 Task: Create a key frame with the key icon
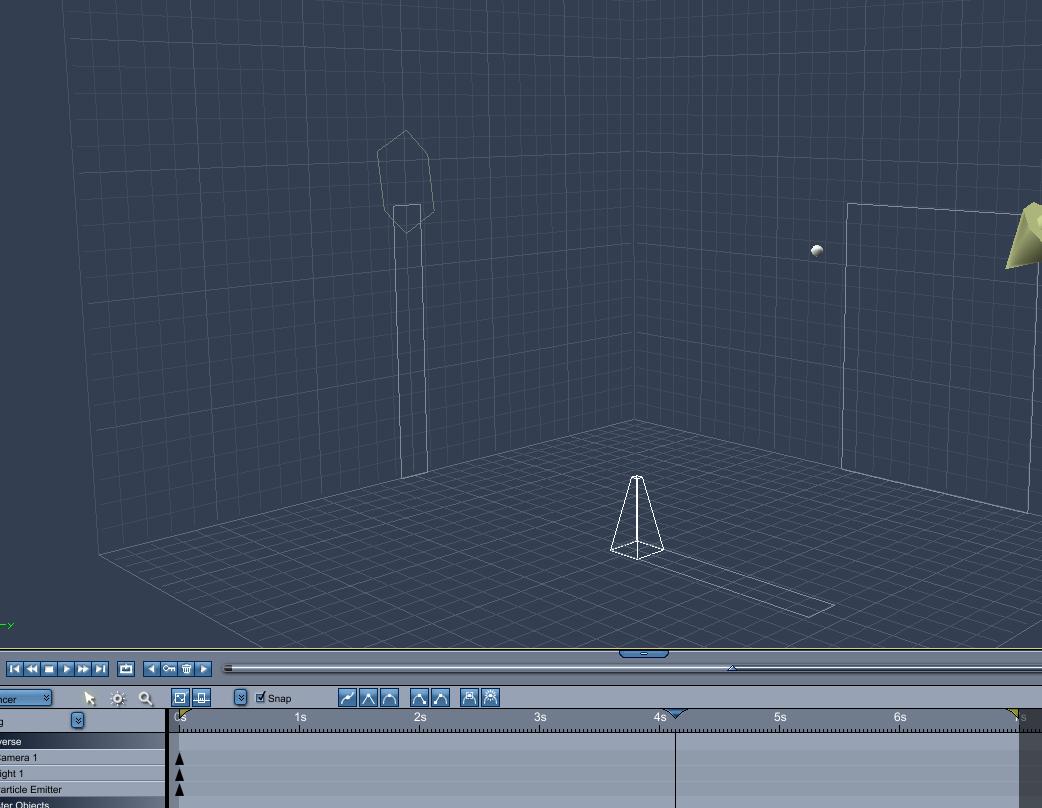pyautogui.click(x=169, y=669)
